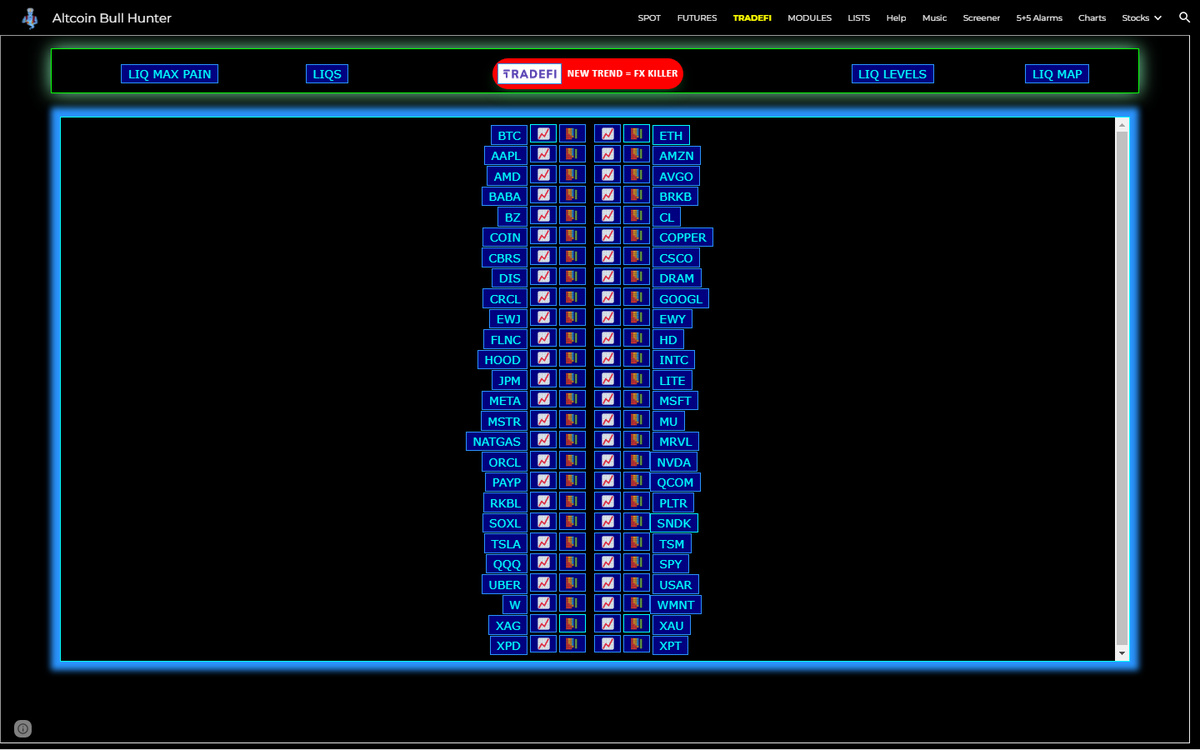Open the Help menu item

point(896,18)
